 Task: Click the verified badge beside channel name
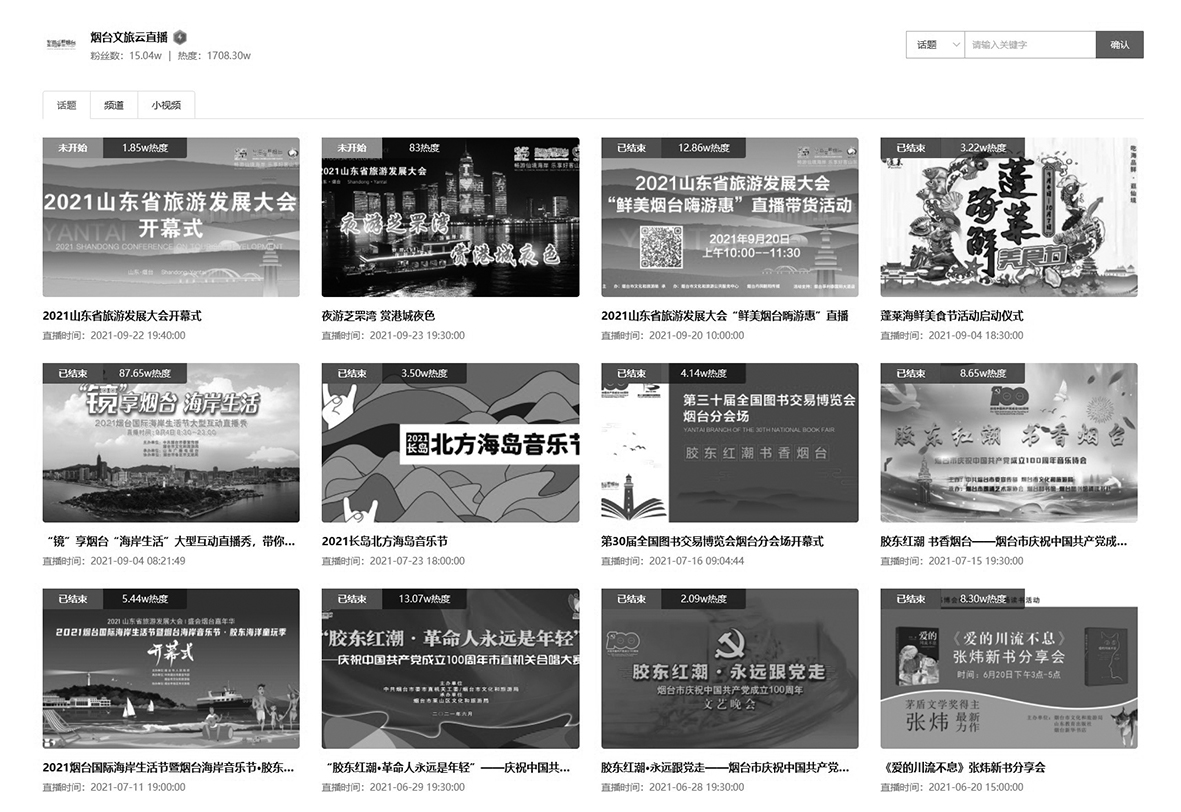point(180,37)
